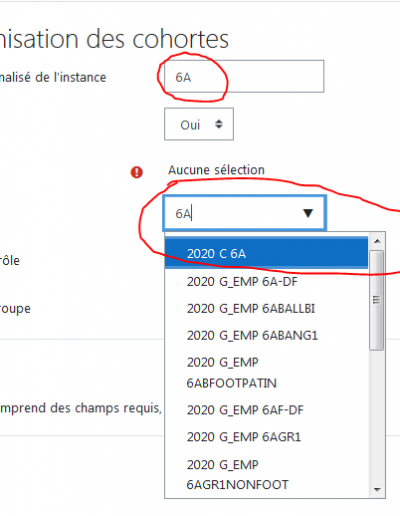
Task: Click the cohort search field with 6A typed
Action: click(244, 213)
